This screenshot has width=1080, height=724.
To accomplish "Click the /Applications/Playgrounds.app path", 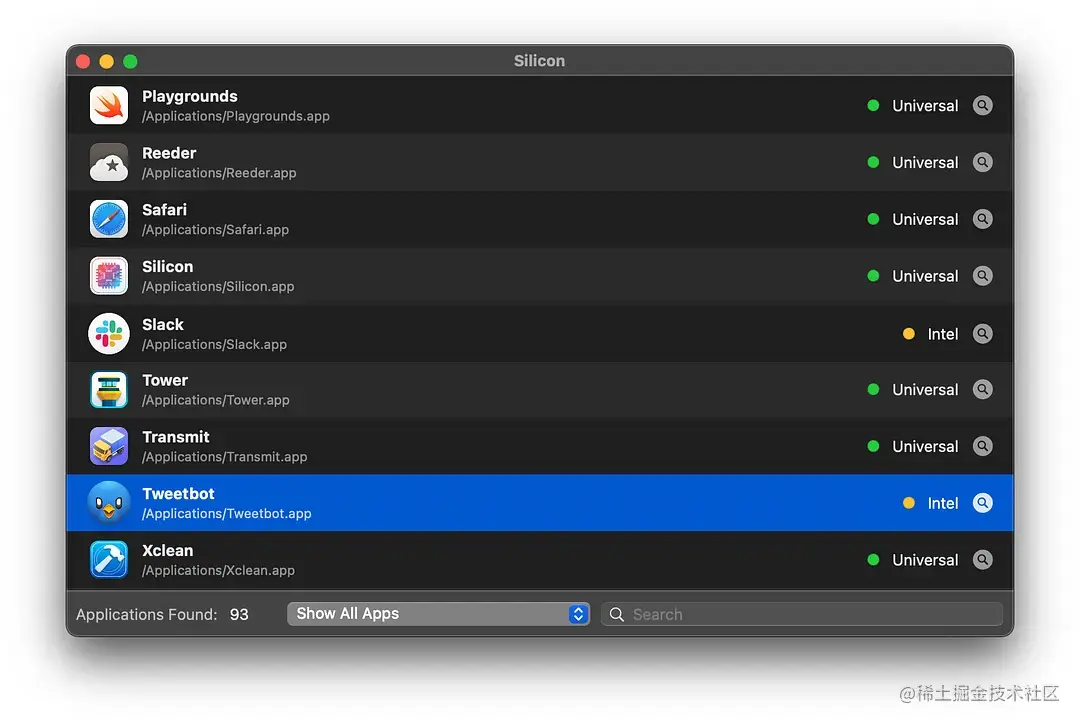I will pos(236,116).
